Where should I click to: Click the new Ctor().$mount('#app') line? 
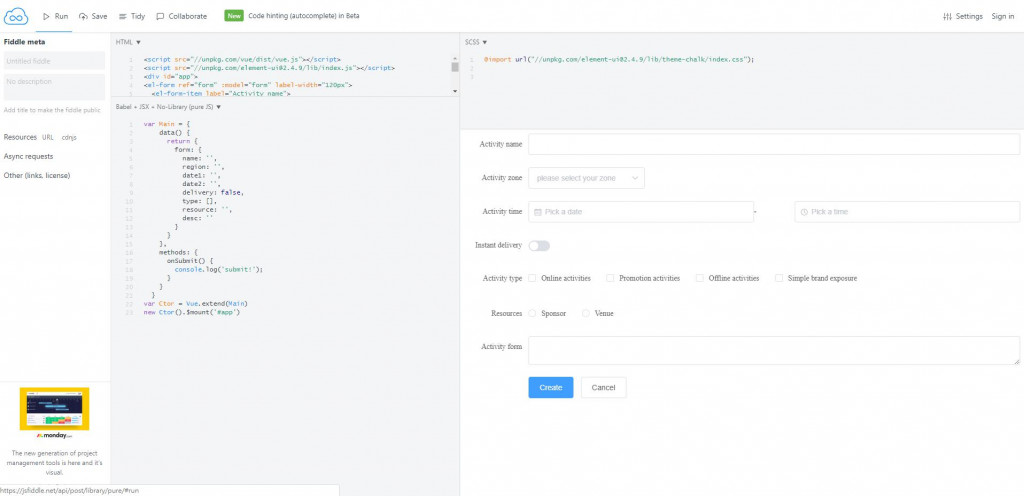[x=193, y=313]
